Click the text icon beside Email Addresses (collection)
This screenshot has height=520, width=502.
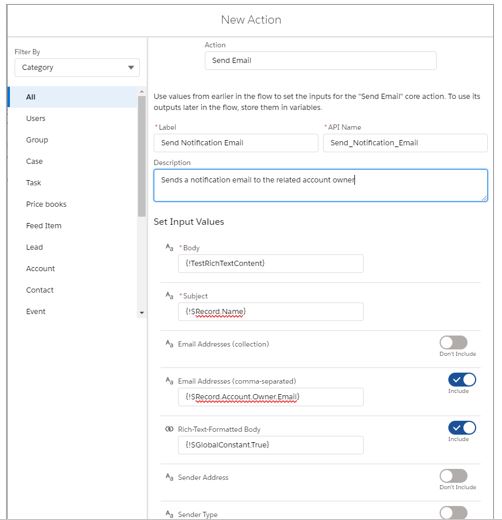pyautogui.click(x=169, y=343)
